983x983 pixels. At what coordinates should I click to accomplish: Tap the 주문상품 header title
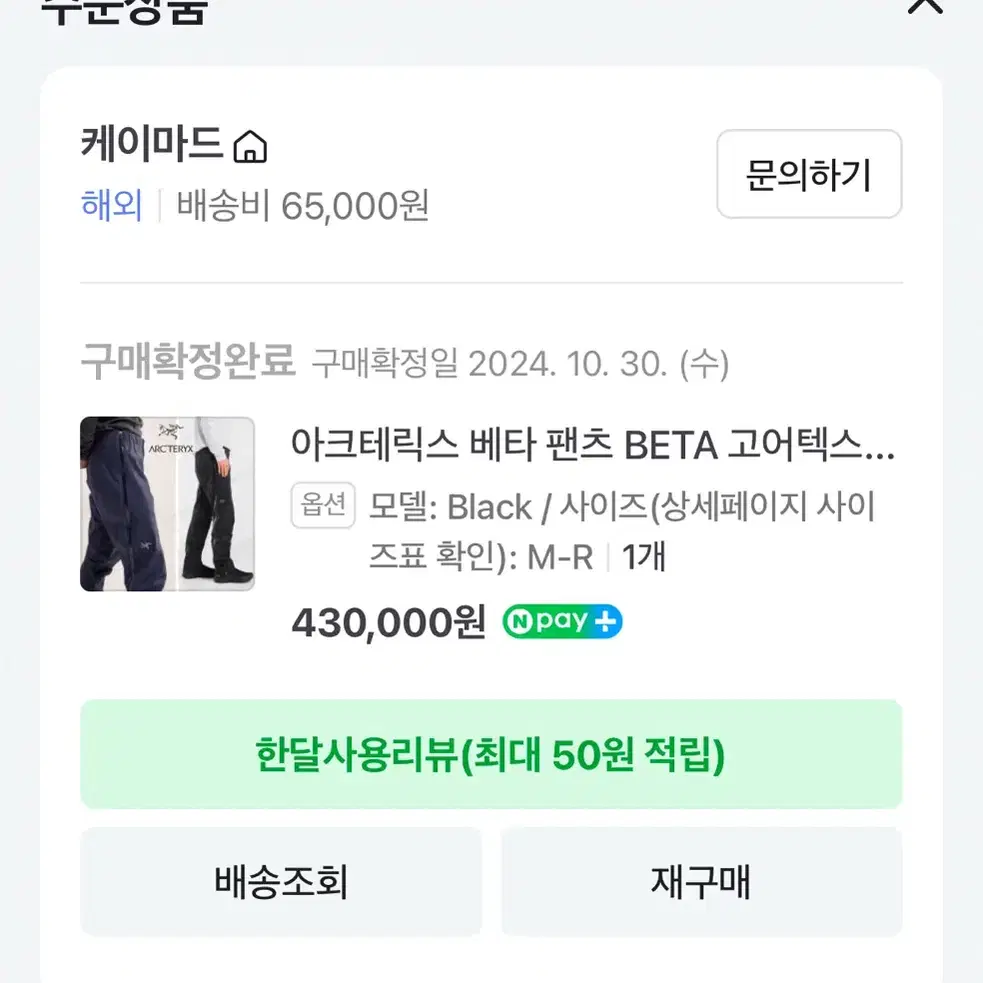(124, 11)
